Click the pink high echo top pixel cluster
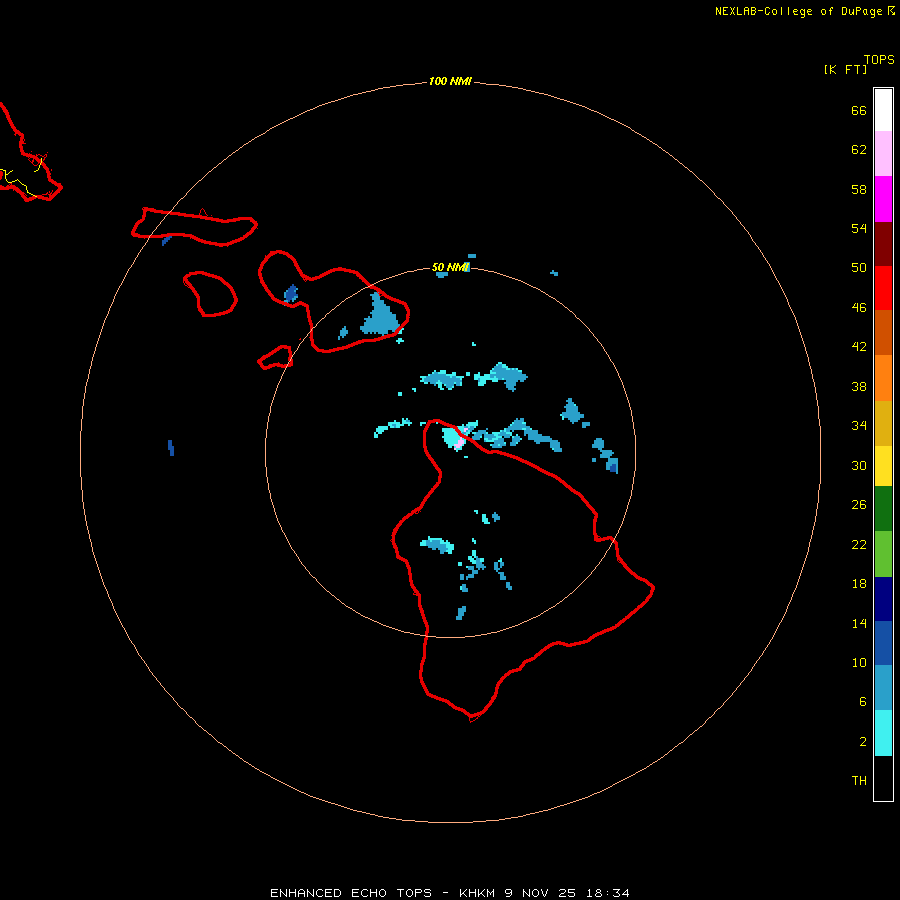900x900 pixels. click(x=459, y=443)
